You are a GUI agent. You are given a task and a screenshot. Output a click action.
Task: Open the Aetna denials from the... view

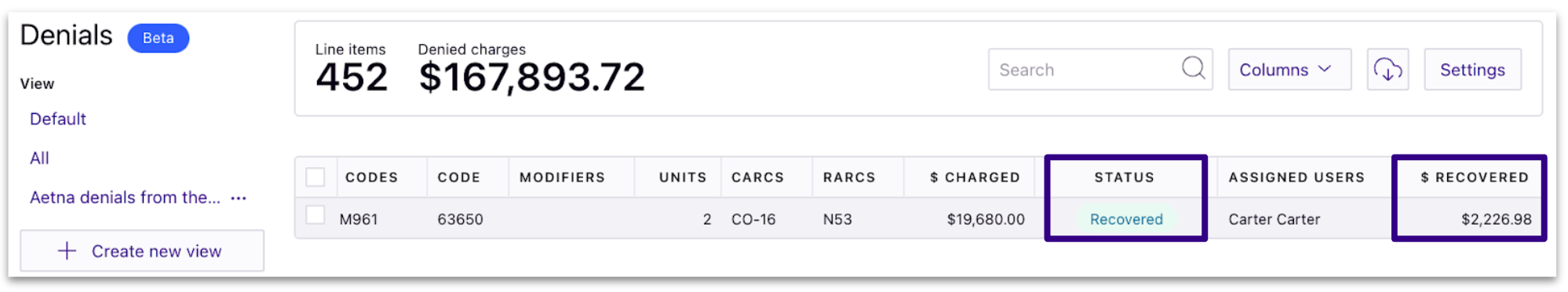tap(125, 198)
